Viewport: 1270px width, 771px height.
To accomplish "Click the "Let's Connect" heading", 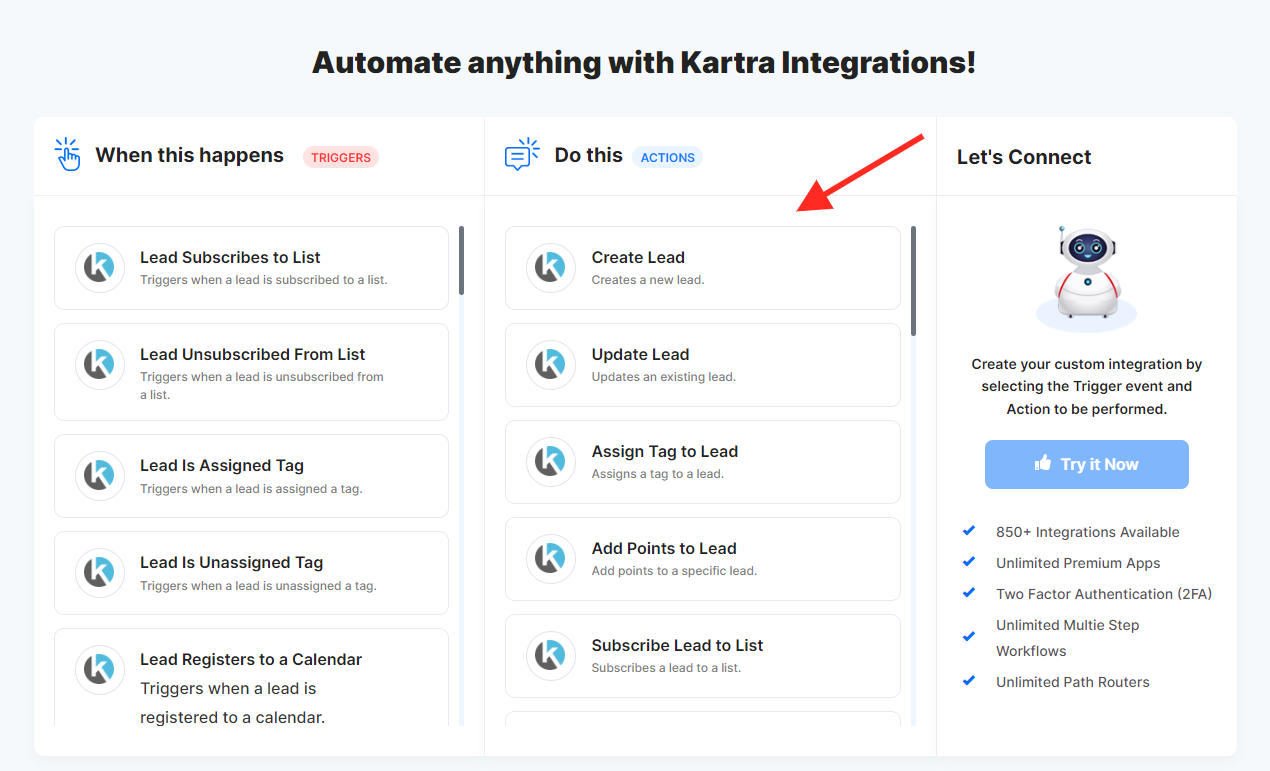I will (x=1024, y=157).
